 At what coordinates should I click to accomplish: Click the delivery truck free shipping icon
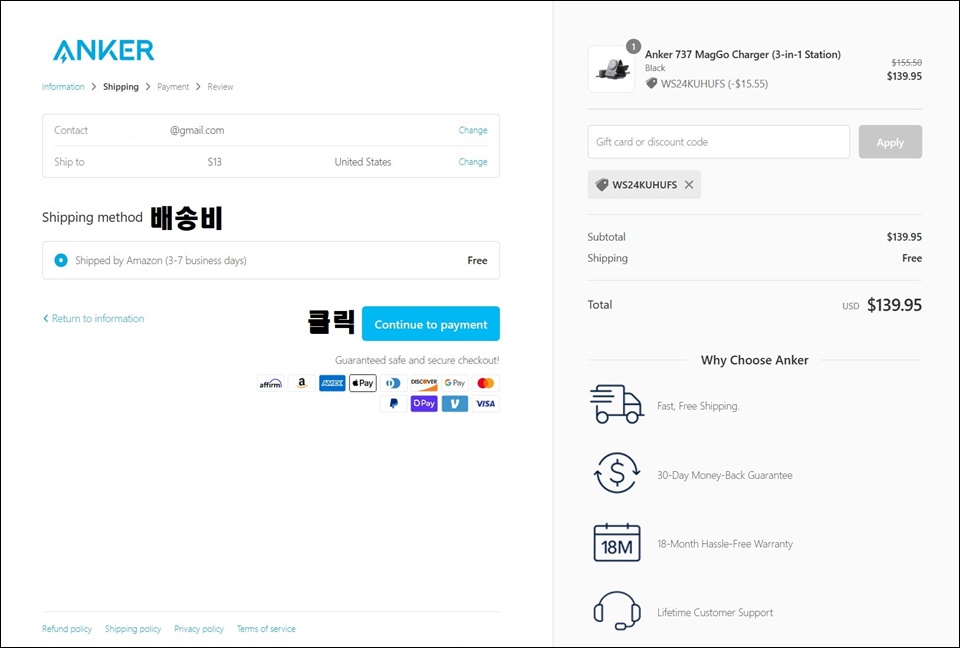pos(617,404)
